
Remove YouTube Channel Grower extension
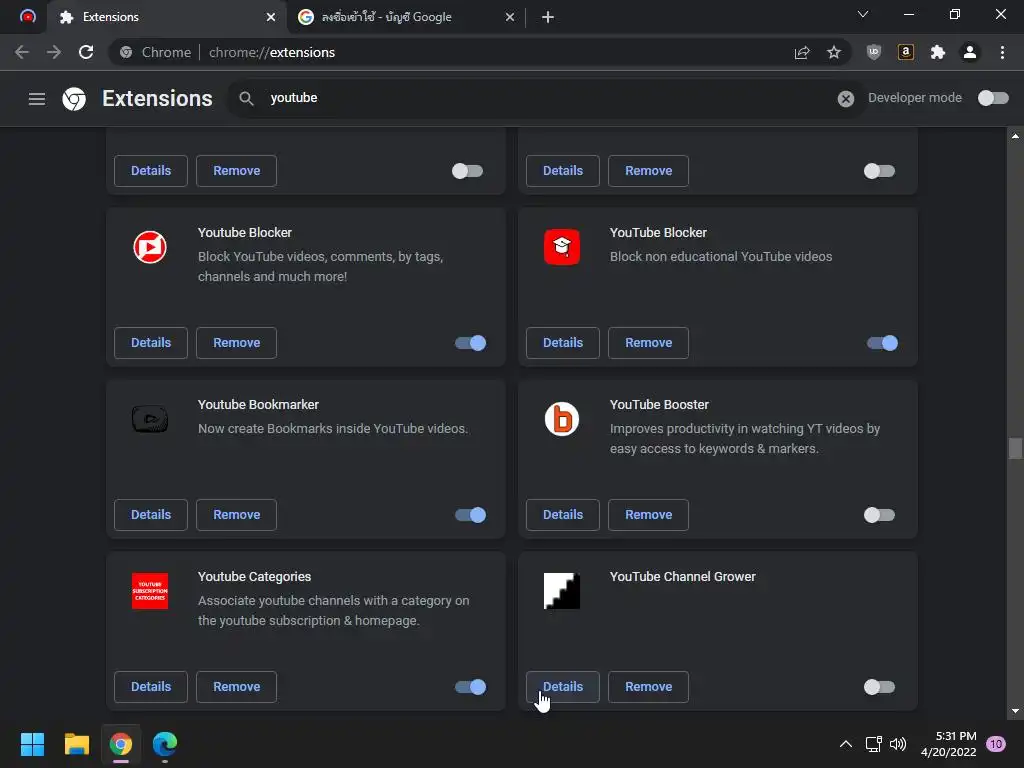648,686
